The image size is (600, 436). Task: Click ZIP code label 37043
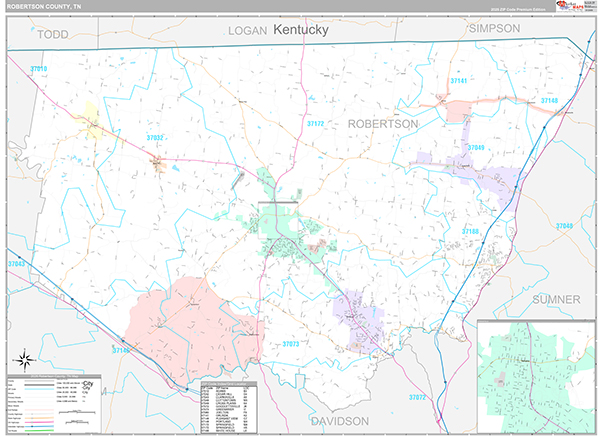[16, 264]
